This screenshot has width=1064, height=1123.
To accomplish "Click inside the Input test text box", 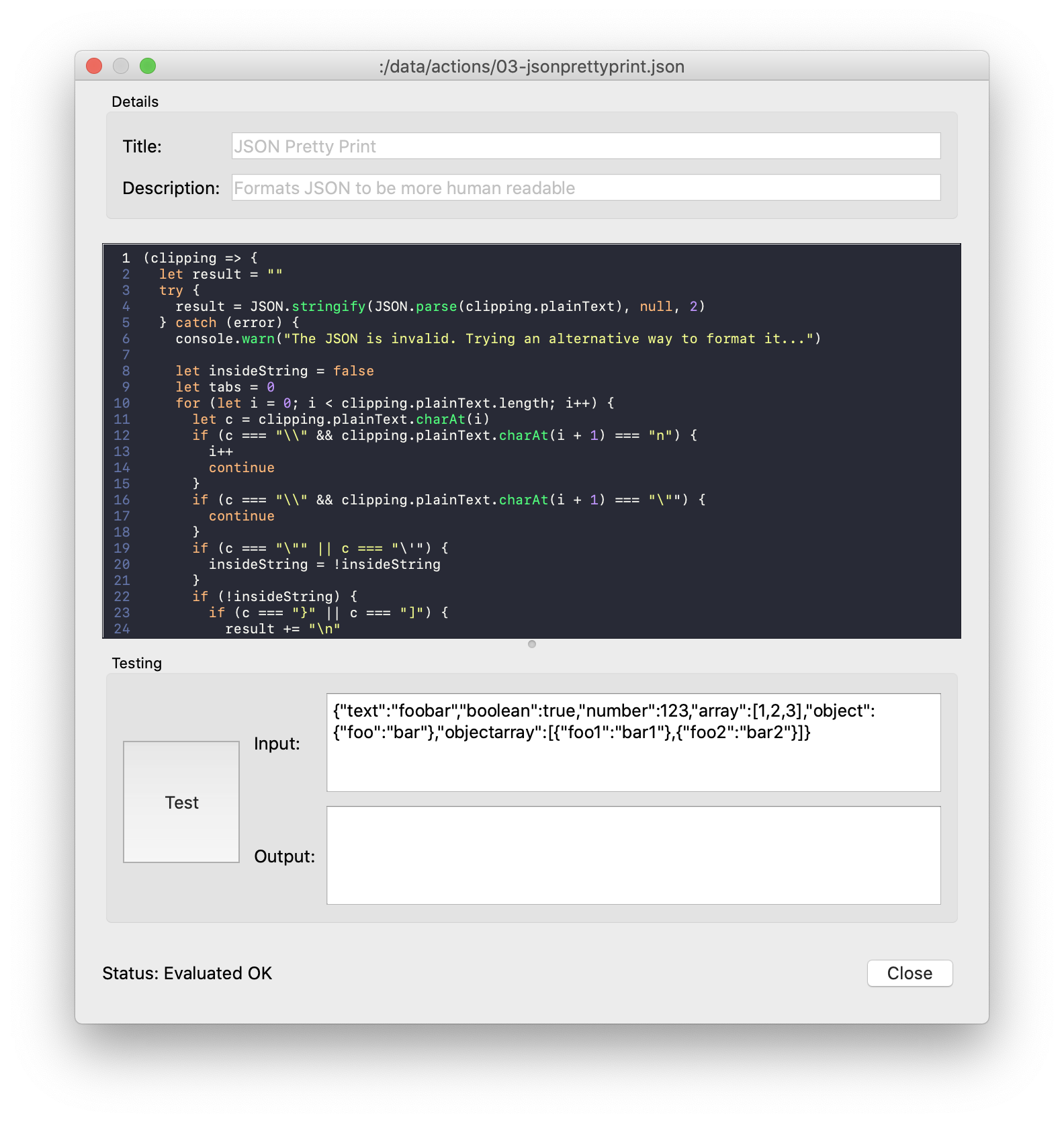I will pyautogui.click(x=633, y=743).
